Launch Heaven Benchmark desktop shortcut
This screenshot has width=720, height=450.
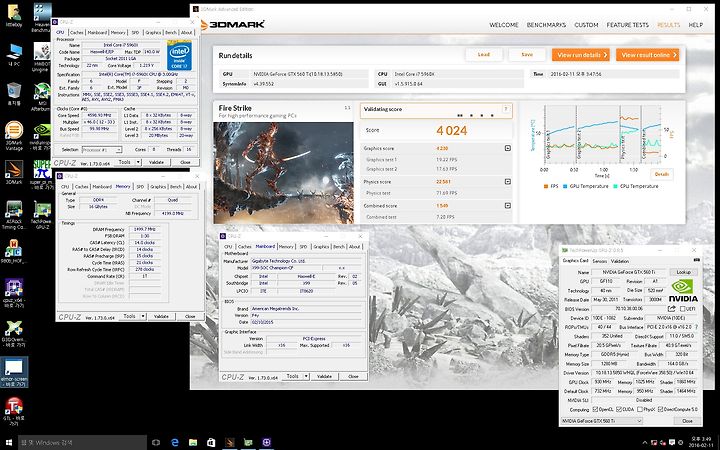pyautogui.click(x=42, y=17)
